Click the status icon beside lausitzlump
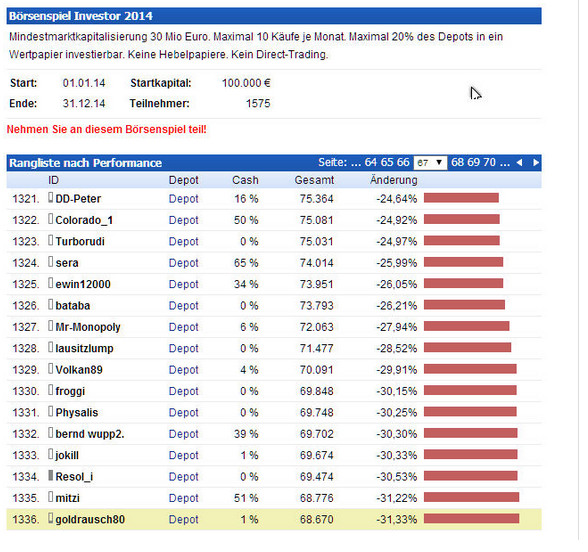 click(x=51, y=347)
